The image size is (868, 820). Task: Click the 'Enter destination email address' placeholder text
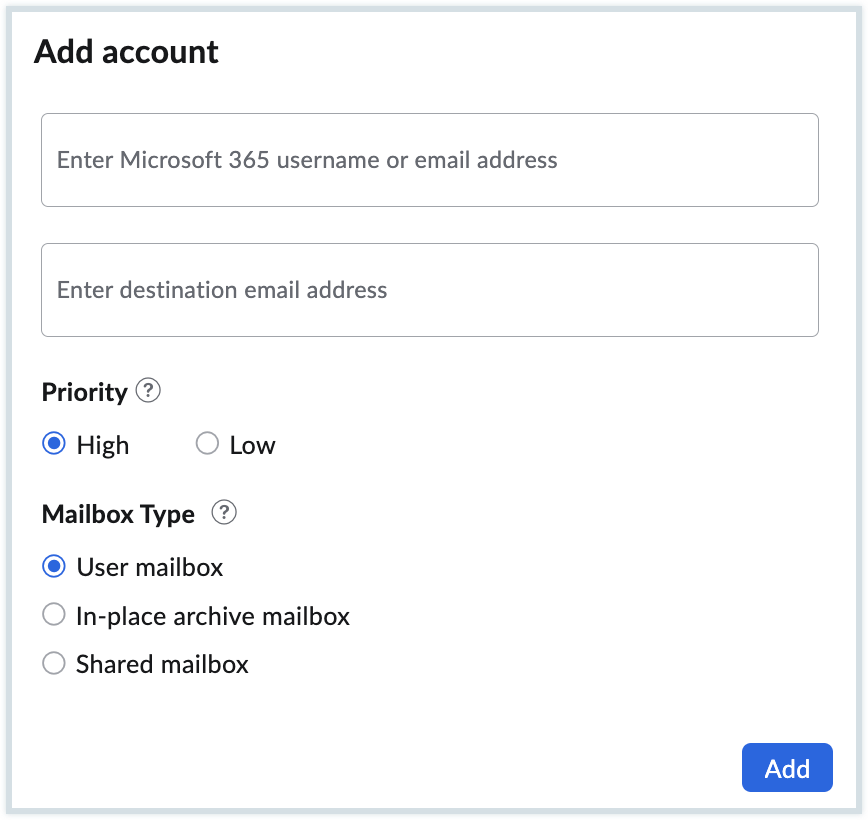222,290
